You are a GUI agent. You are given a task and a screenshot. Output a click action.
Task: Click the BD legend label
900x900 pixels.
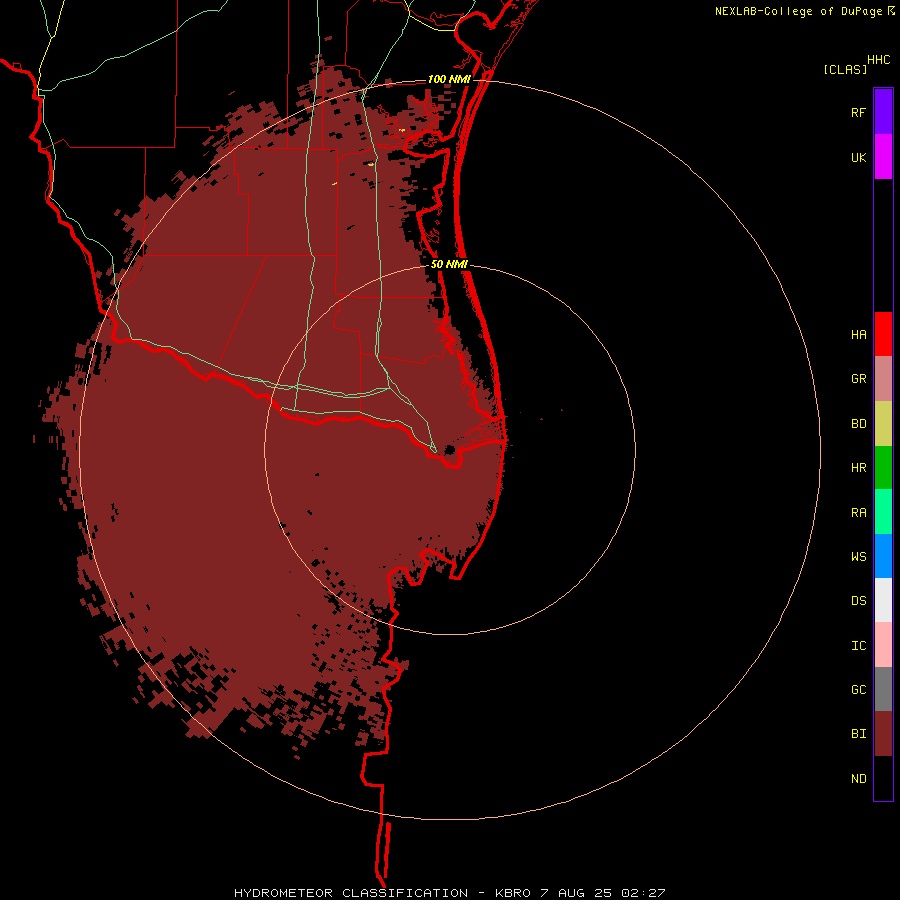pos(858,424)
